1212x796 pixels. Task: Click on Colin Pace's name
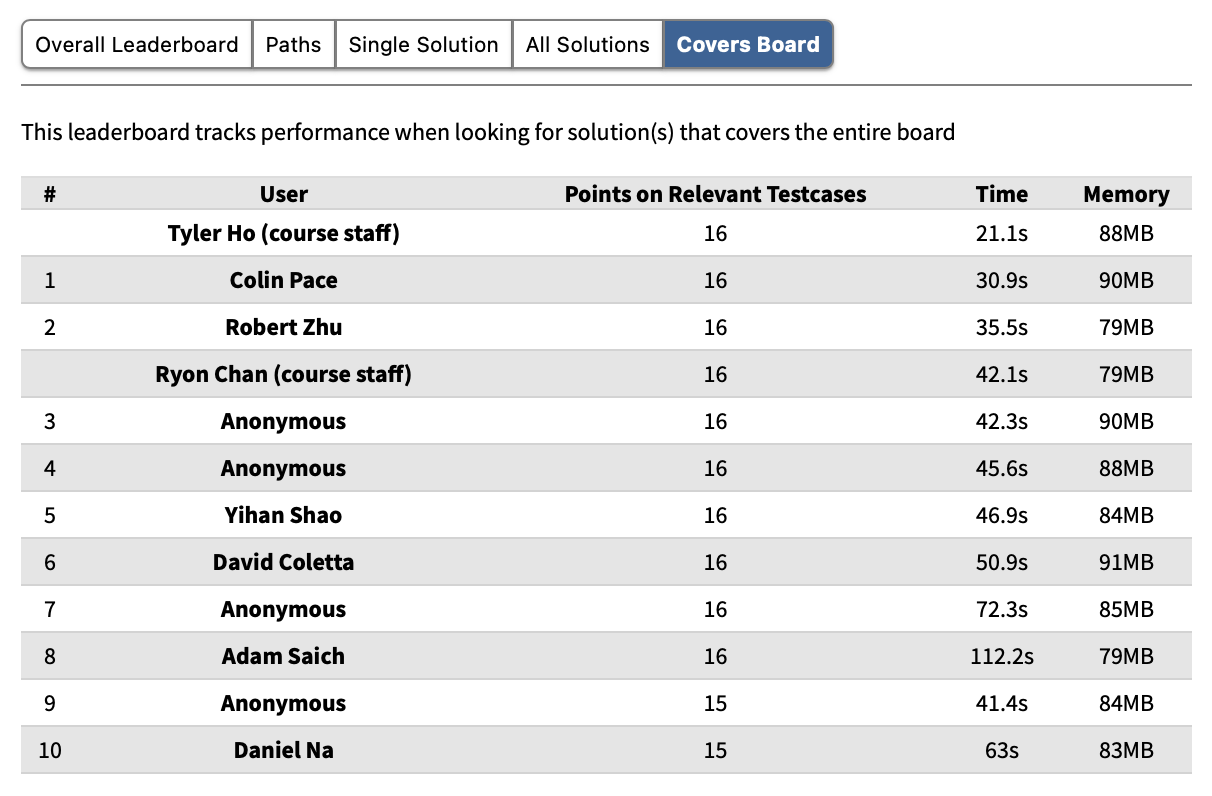284,280
